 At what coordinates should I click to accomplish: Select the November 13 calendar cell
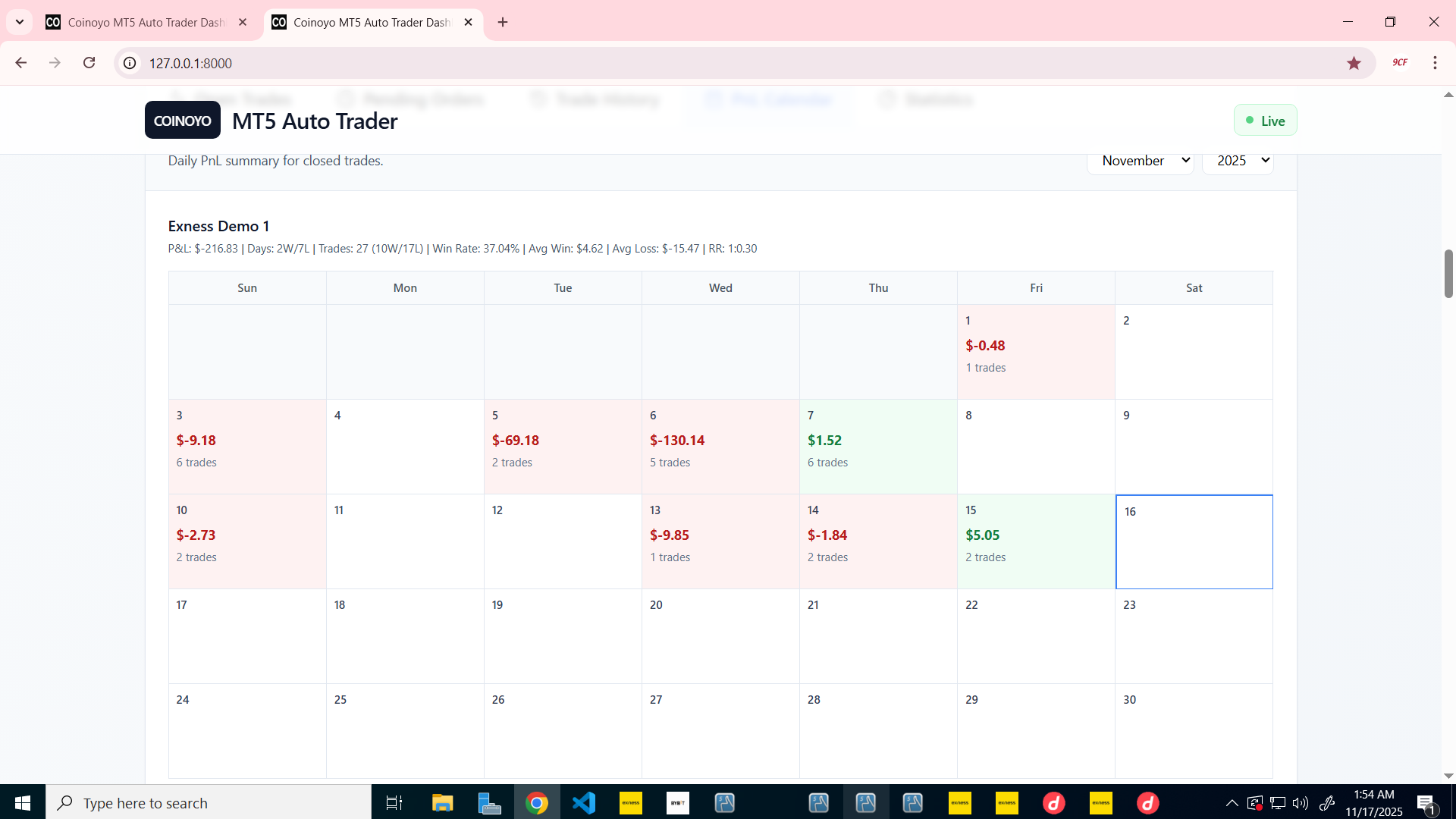720,541
